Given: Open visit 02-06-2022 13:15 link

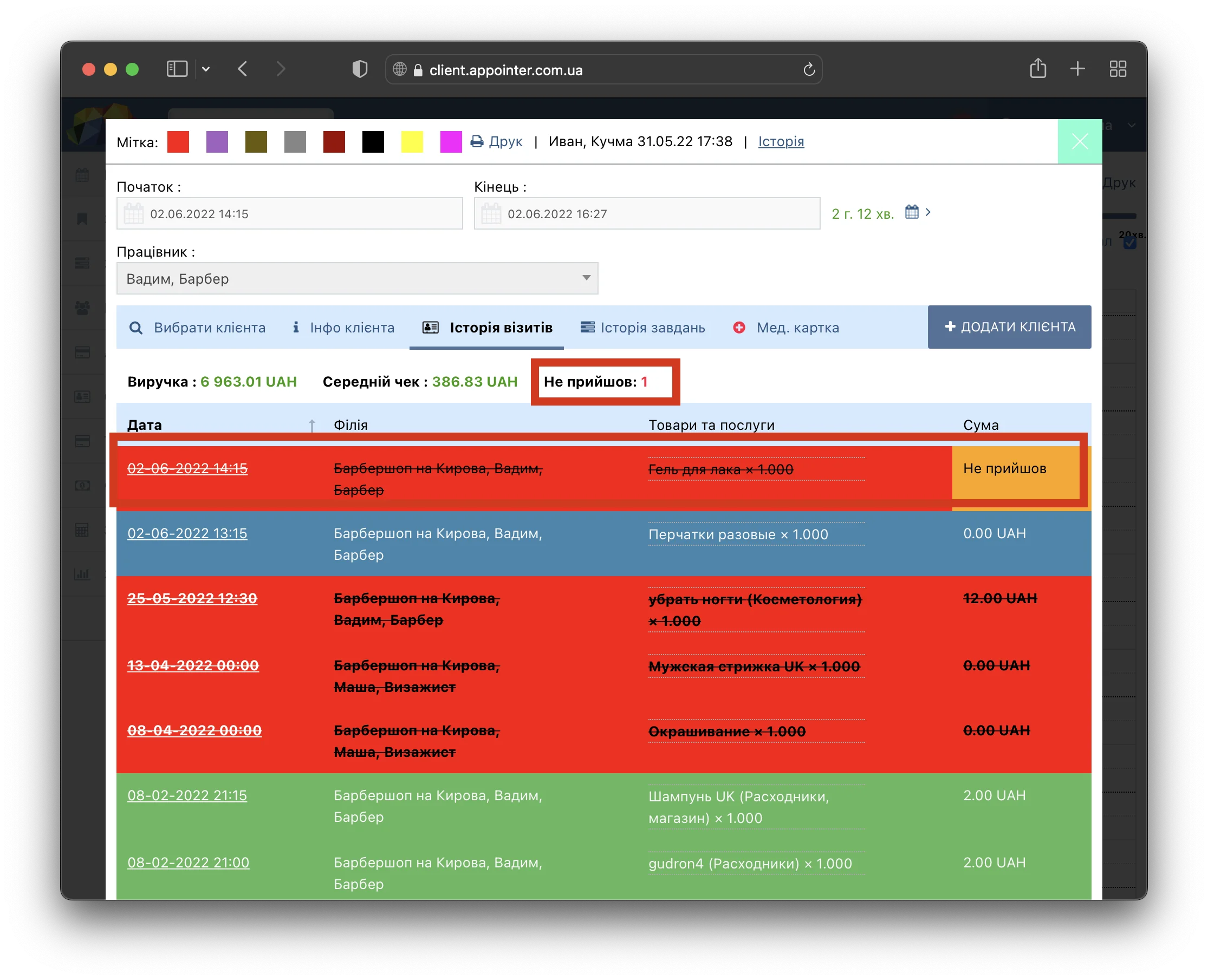Looking at the screenshot, I should click(x=187, y=533).
